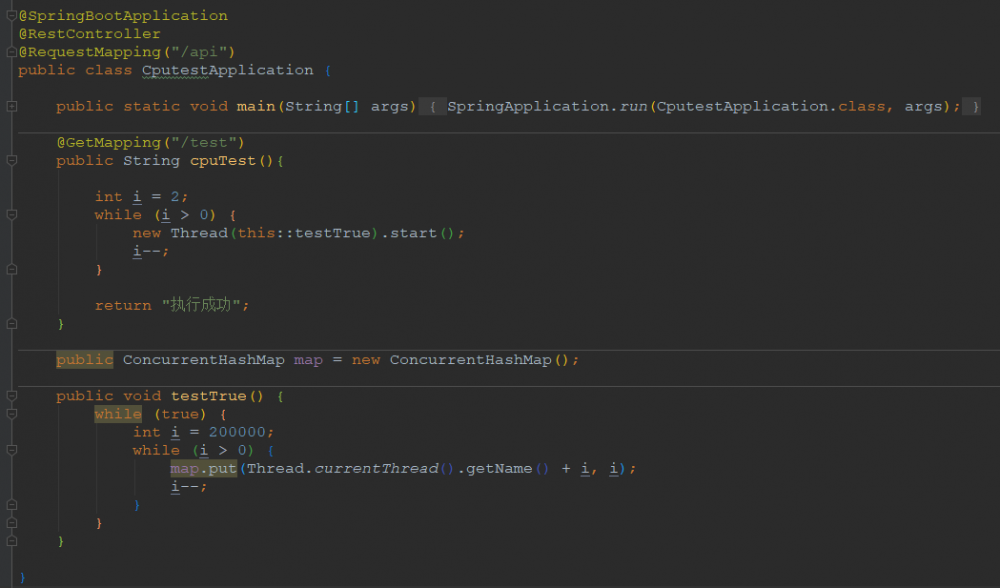1000x588 pixels.
Task: Place cursor on @SpringBootApplication annotation
Action: (123, 15)
